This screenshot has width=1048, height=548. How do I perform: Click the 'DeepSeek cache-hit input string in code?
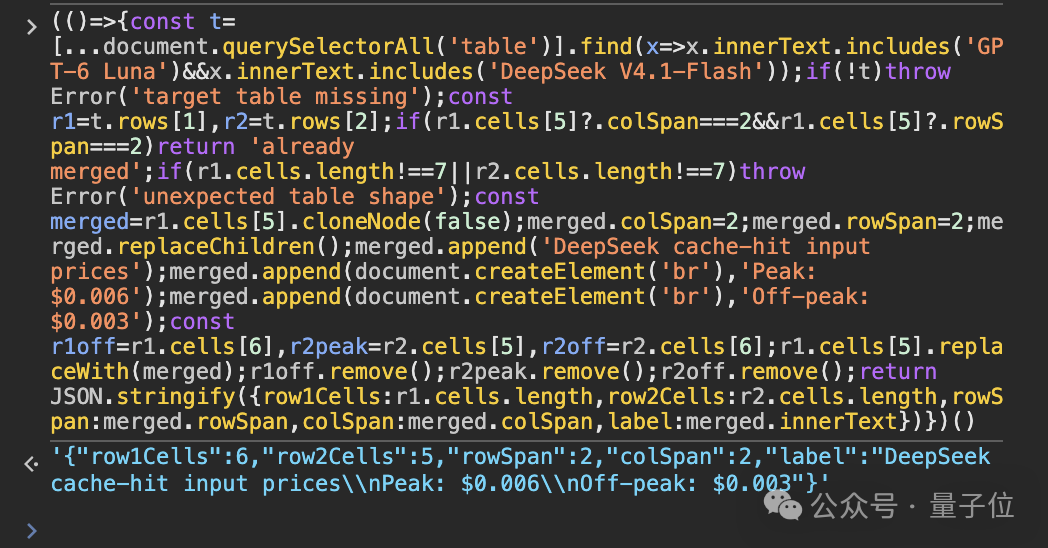coord(705,247)
